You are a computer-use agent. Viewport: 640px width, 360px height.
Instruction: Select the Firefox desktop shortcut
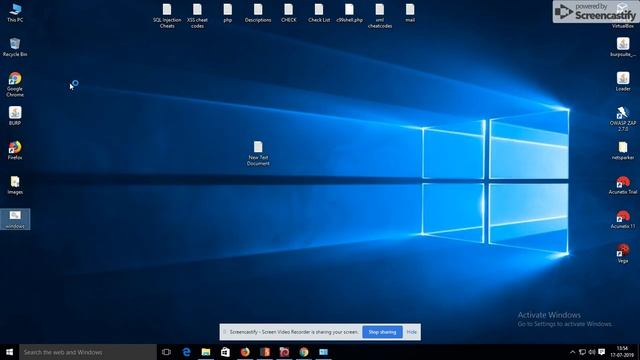pyautogui.click(x=15, y=150)
